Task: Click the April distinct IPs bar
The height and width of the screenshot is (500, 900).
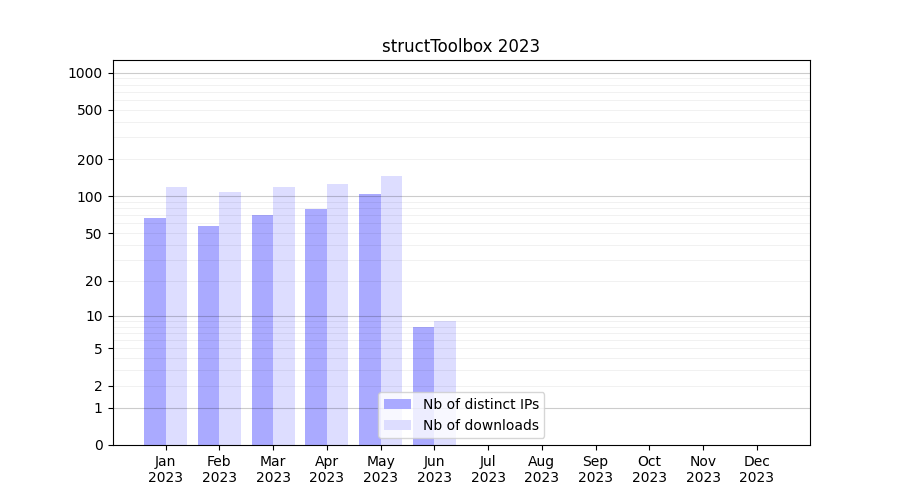Action: point(316,325)
